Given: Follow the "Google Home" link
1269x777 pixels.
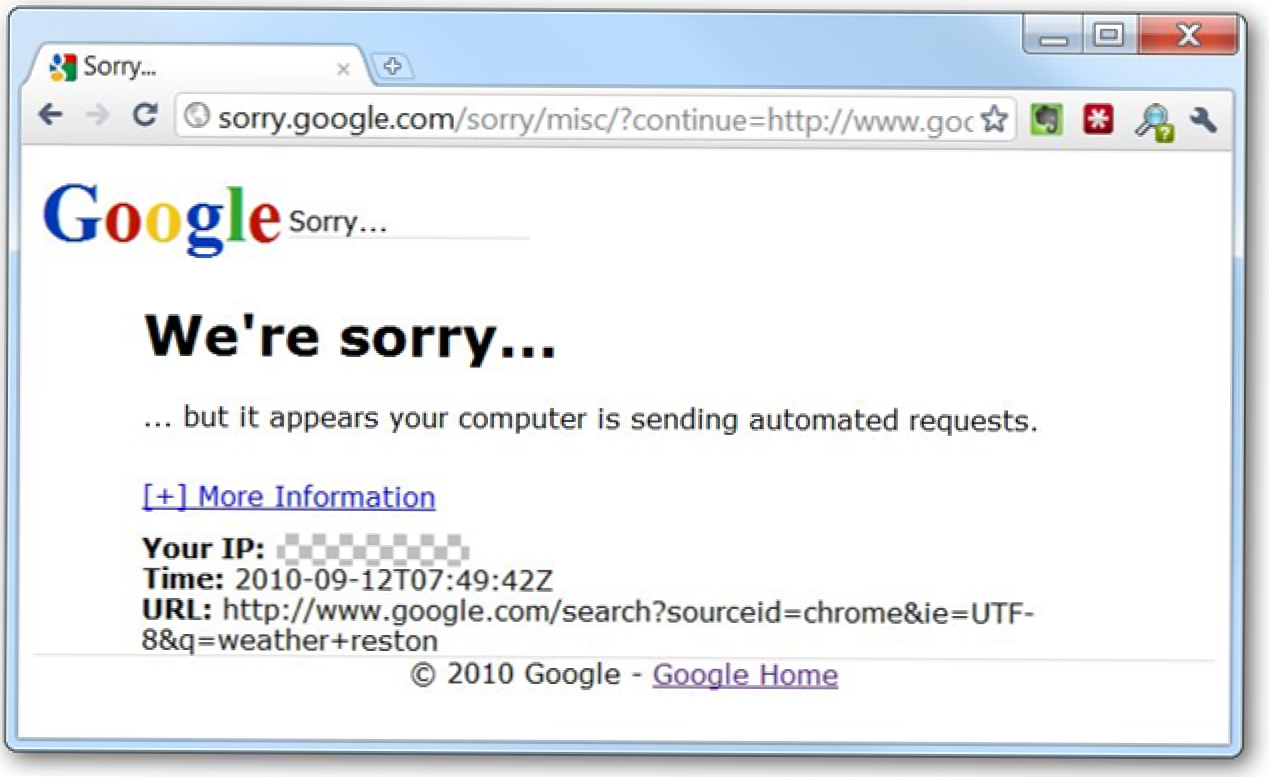Looking at the screenshot, I should pos(745,675).
